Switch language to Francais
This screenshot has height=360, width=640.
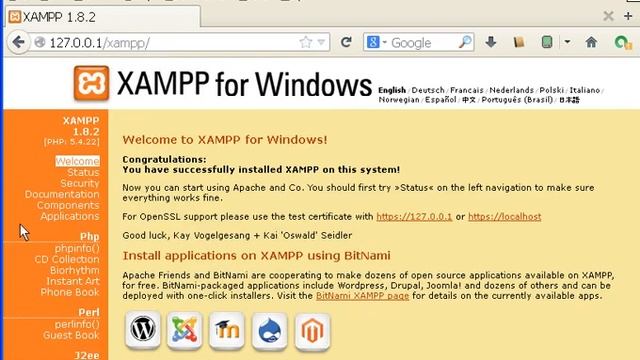tap(467, 90)
